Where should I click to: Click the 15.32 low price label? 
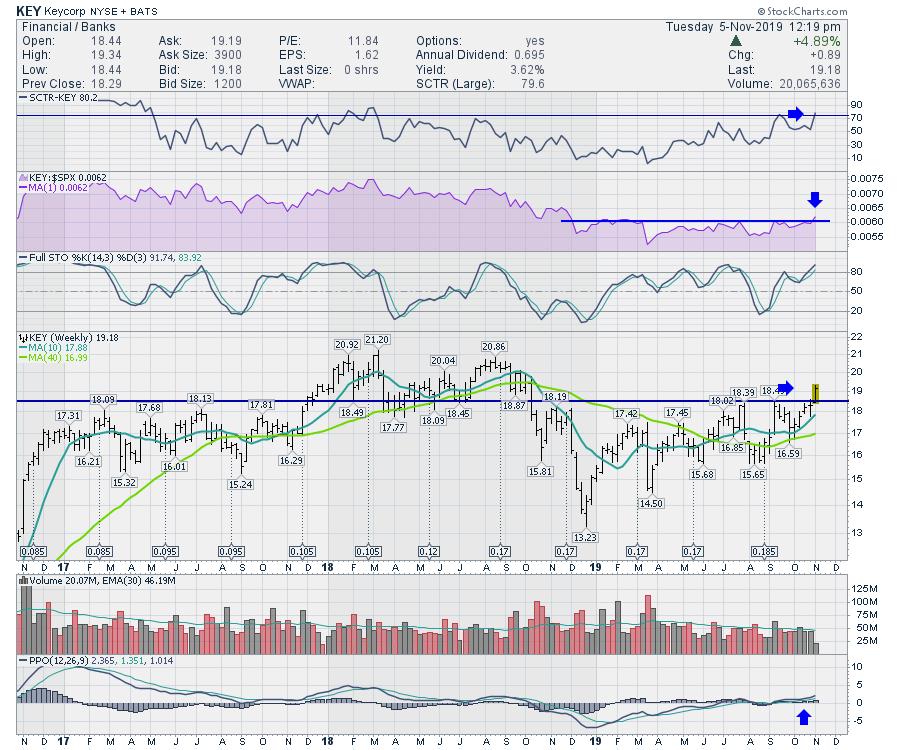tap(124, 483)
